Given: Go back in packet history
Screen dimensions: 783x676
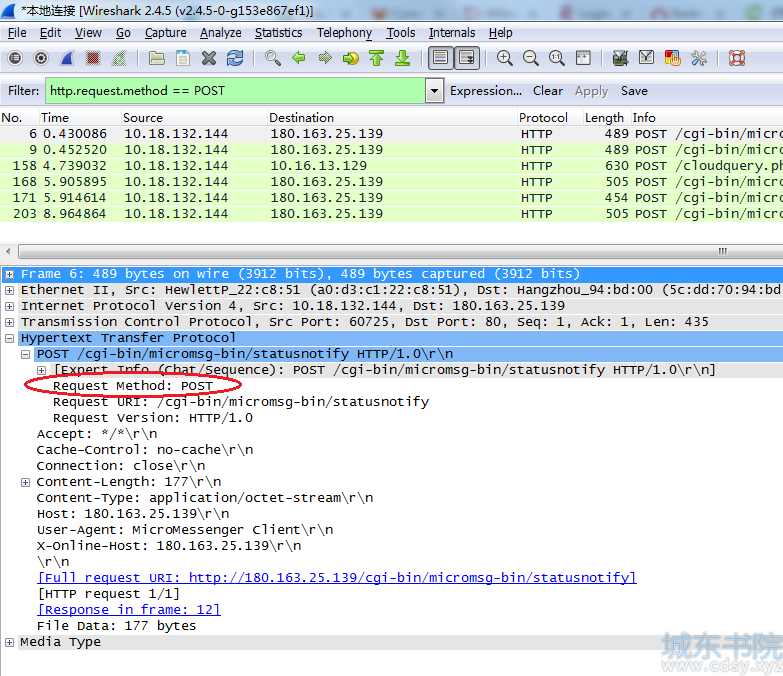Looking at the screenshot, I should tap(299, 58).
